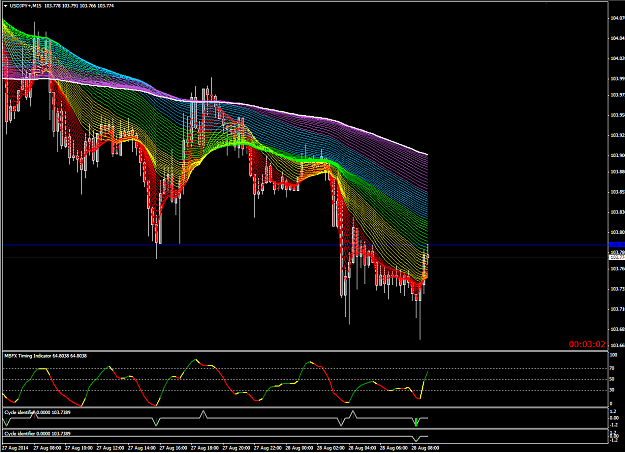Click the 28 Aug 08:00 time label
The width and height of the screenshot is (625, 453).
pyautogui.click(x=425, y=448)
